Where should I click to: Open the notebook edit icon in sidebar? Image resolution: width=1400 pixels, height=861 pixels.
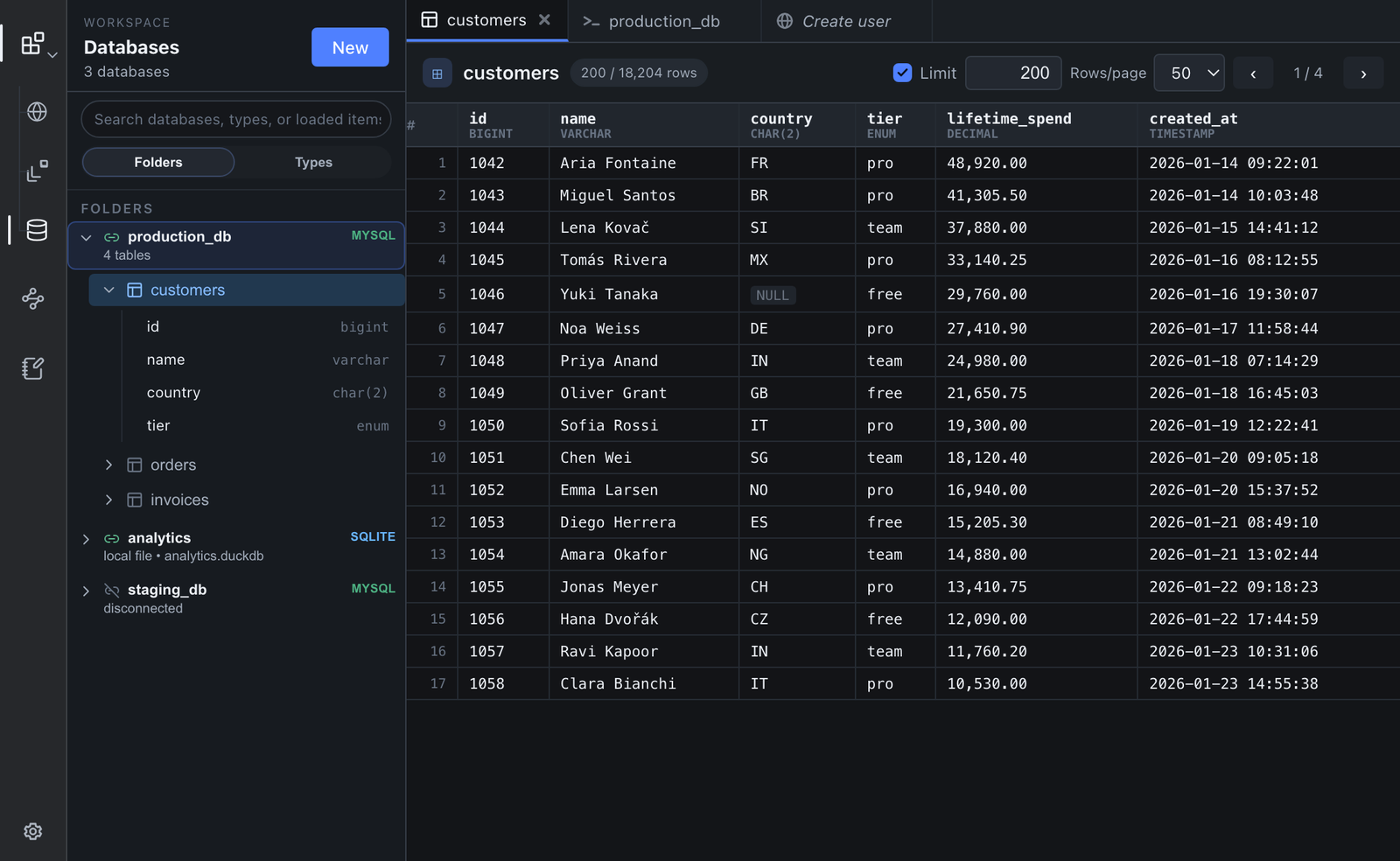click(x=33, y=368)
